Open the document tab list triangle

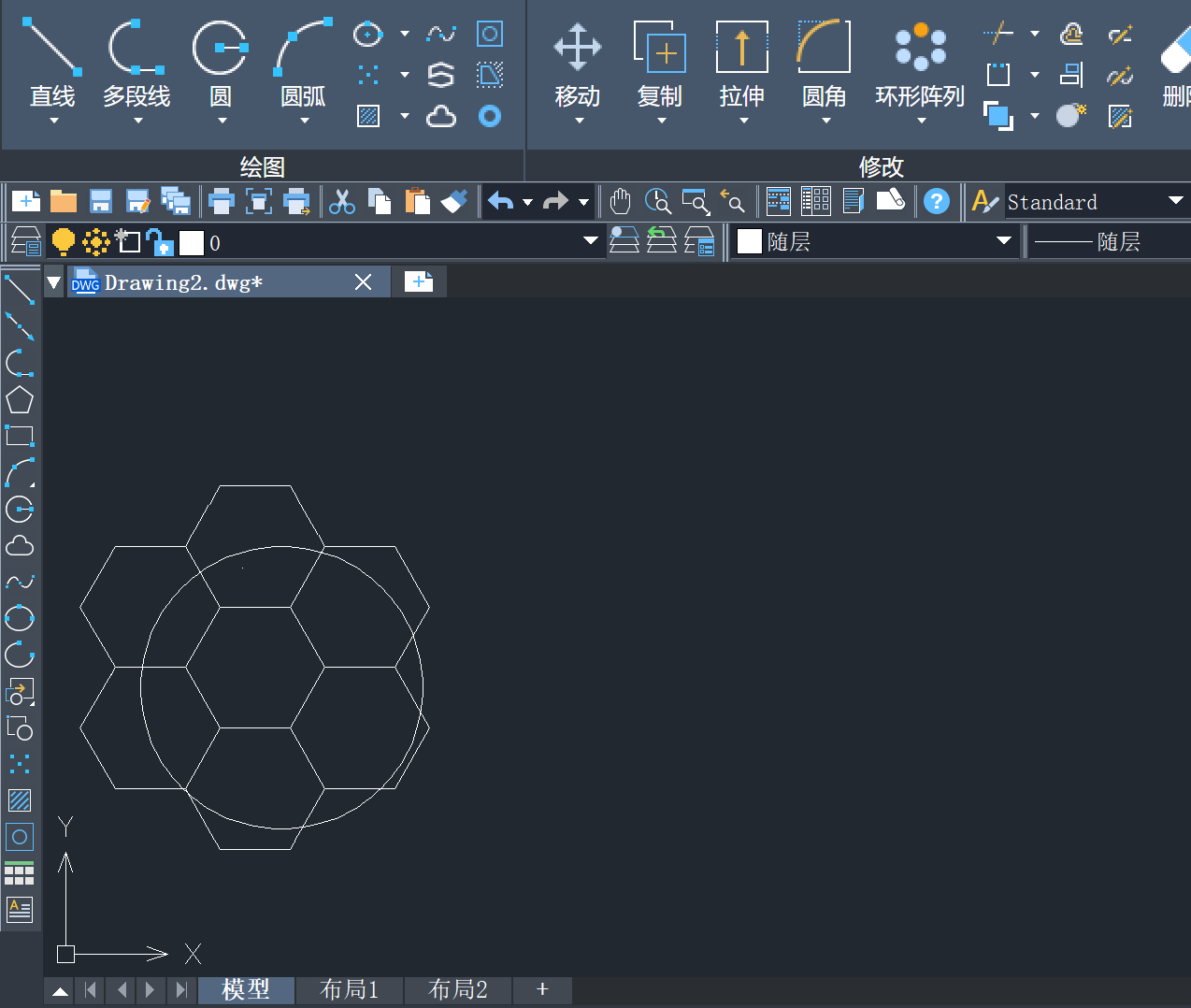pyautogui.click(x=54, y=282)
